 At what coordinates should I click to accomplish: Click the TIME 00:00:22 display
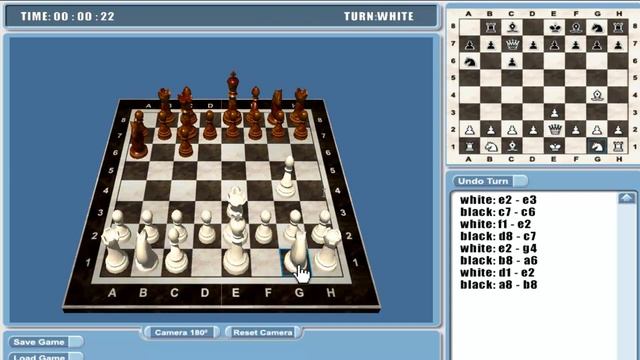(x=68, y=16)
